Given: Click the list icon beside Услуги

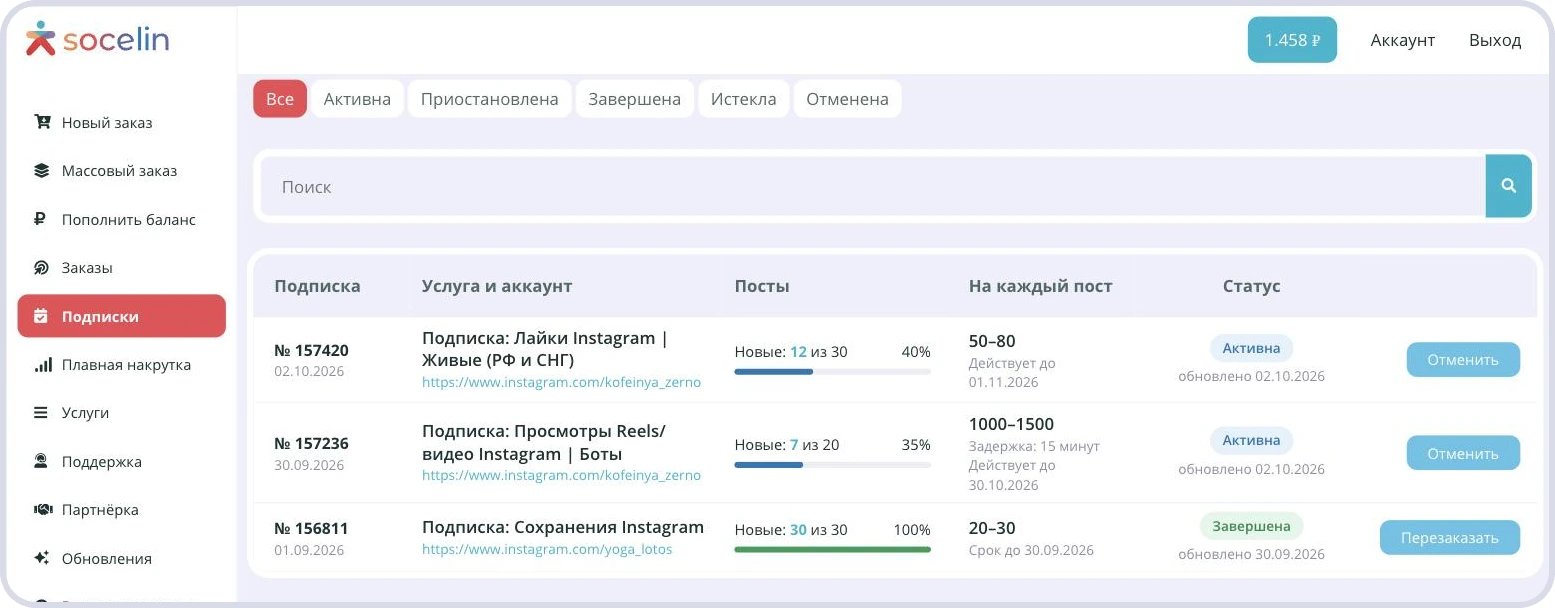Looking at the screenshot, I should coord(42,413).
